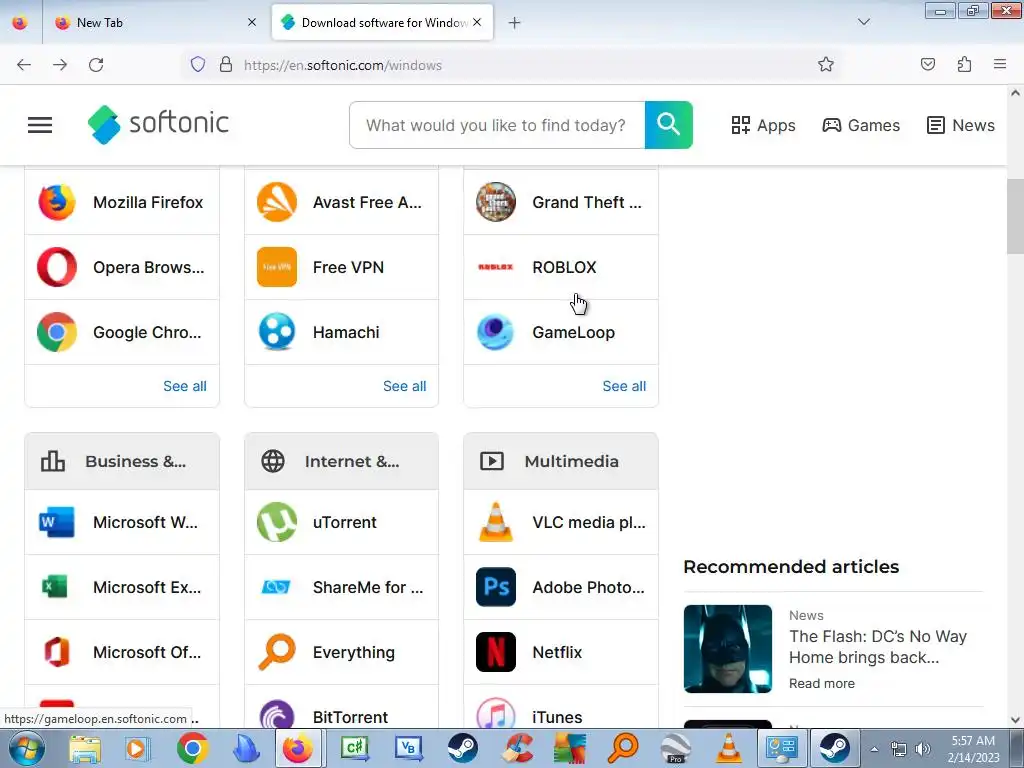
Task: Open VLC from the taskbar
Action: pos(728,748)
